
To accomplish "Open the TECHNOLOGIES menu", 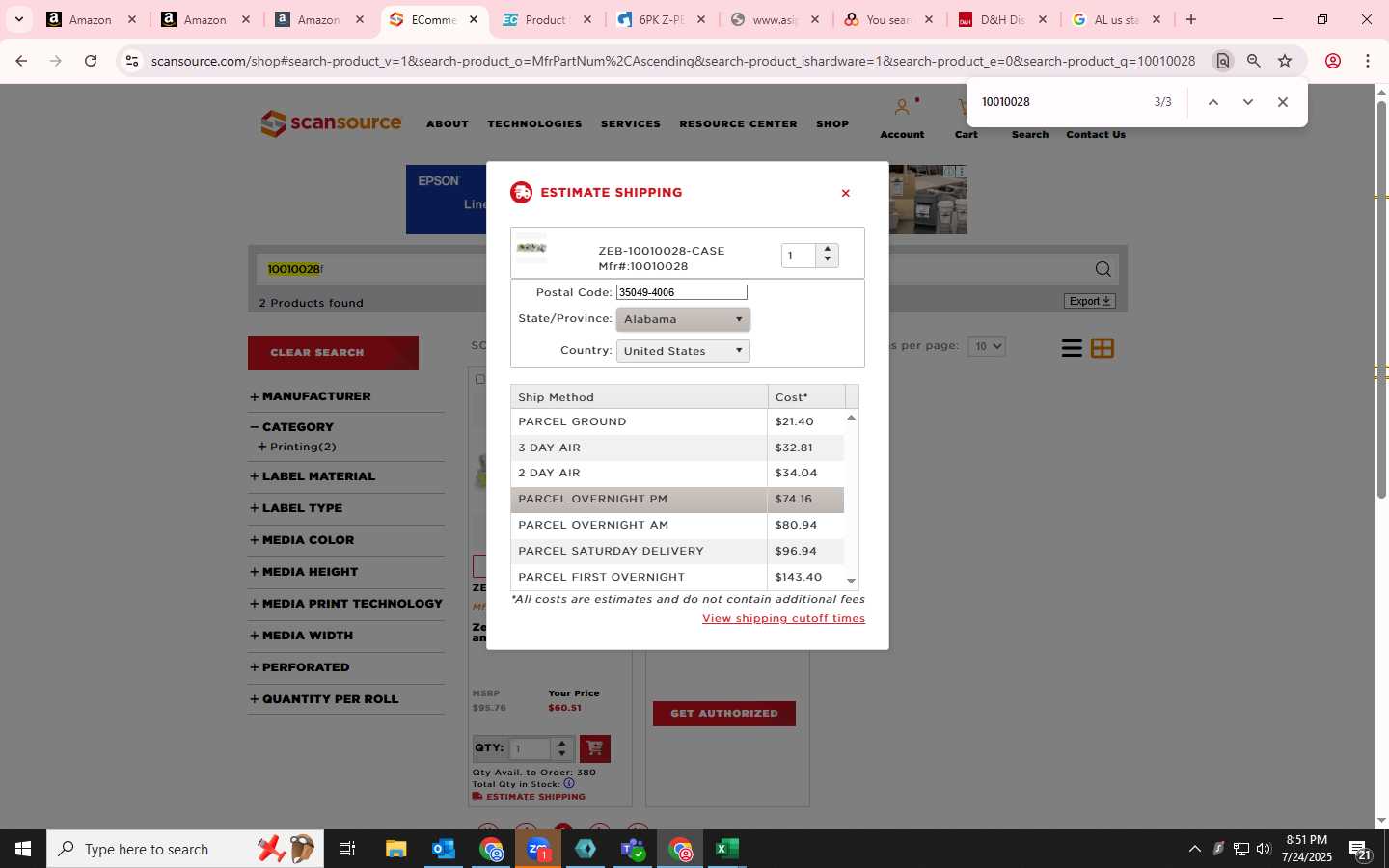I will pyautogui.click(x=534, y=123).
